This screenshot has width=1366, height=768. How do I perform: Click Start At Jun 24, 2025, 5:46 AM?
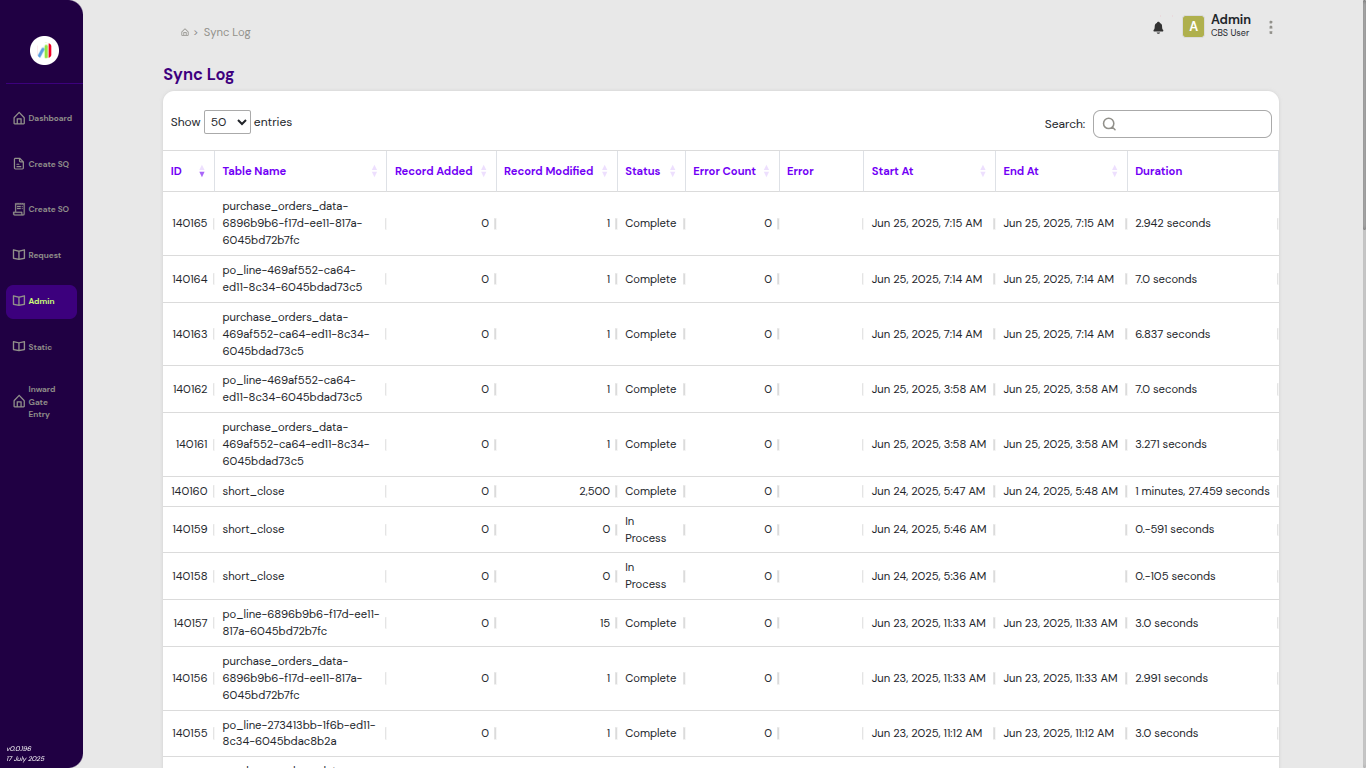pos(929,529)
